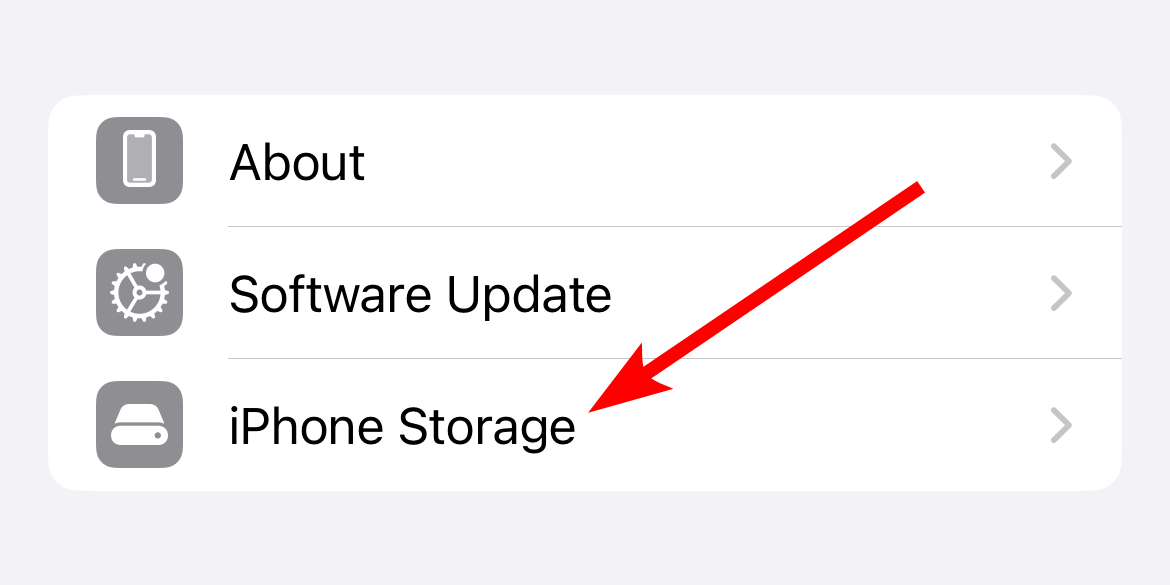Click the divider below the About row
Image resolution: width=1170 pixels, height=585 pixels.
[x=675, y=226]
